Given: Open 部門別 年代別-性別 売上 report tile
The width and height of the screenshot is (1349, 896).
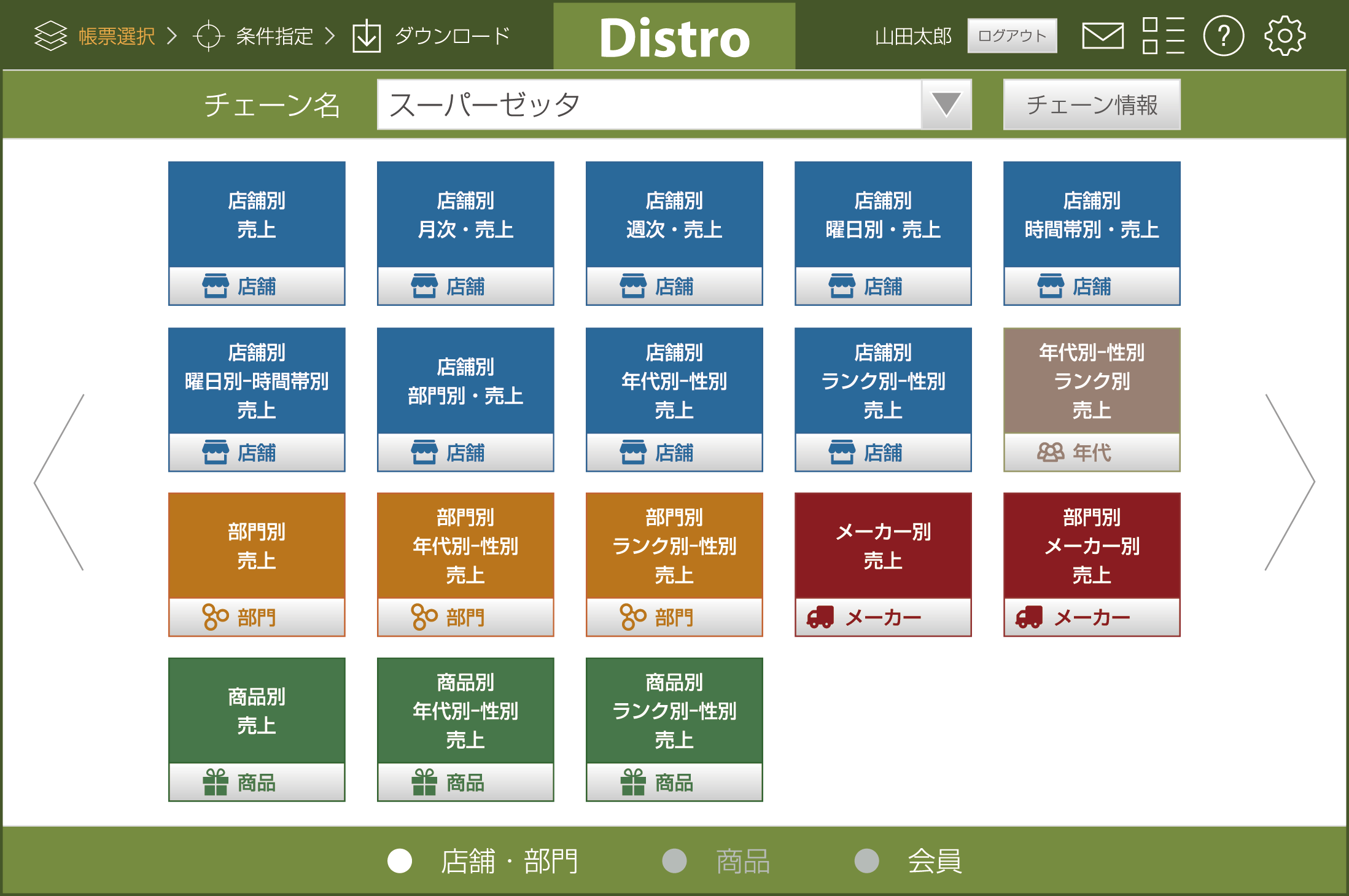Looking at the screenshot, I should (x=465, y=564).
